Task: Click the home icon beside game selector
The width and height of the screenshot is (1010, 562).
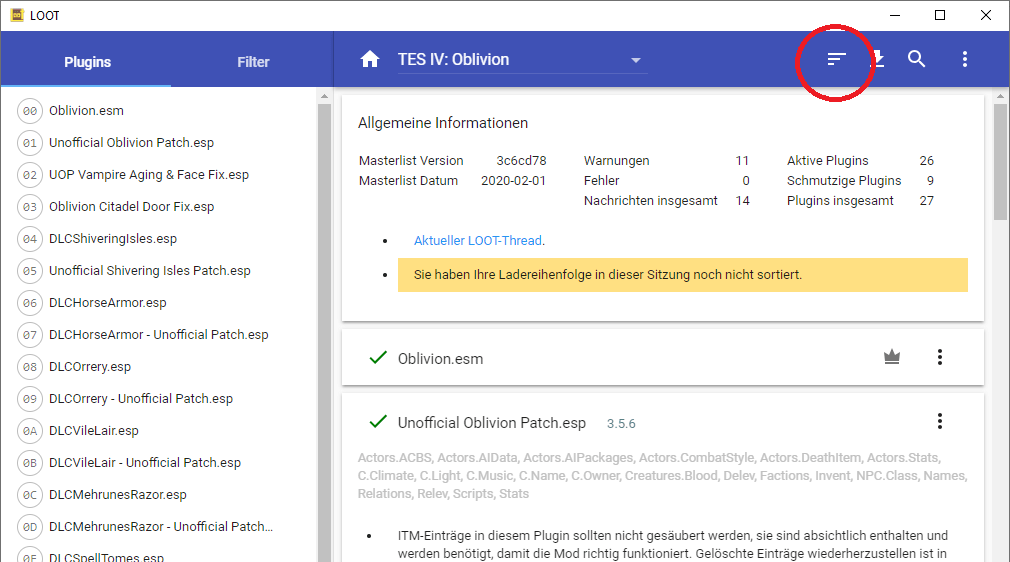Action: 370,60
